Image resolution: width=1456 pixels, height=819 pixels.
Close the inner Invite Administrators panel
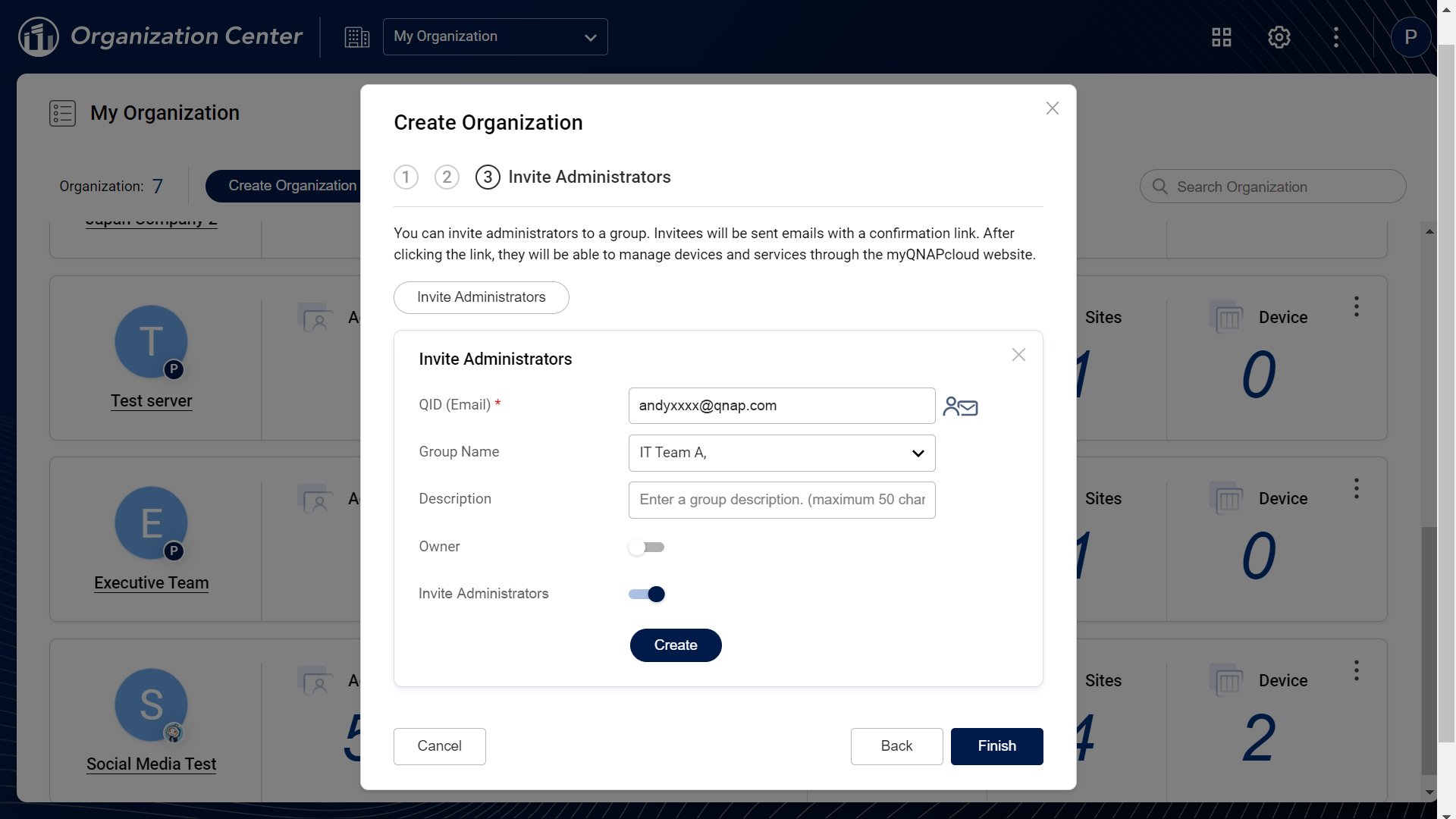(1018, 355)
